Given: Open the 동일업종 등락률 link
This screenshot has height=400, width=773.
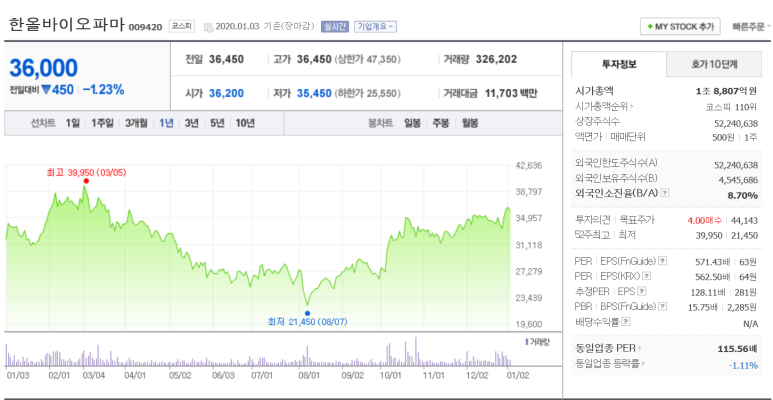Looking at the screenshot, I should point(610,364).
